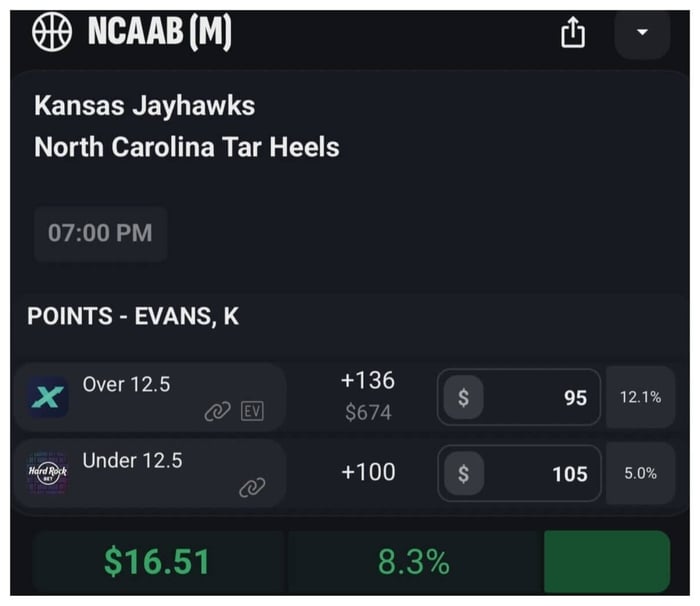Screen dimensions: 700x606
Task: Tap the basketball league icon
Action: click(x=52, y=33)
